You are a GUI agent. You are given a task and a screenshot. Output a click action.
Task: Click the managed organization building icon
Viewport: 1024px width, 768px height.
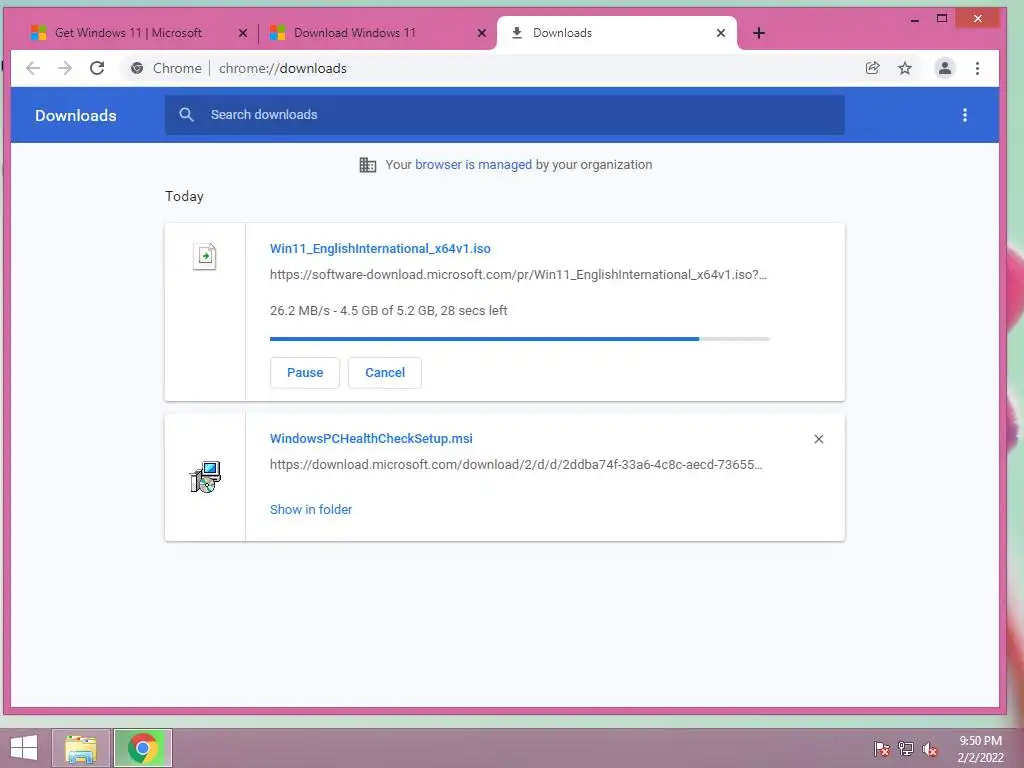[368, 165]
